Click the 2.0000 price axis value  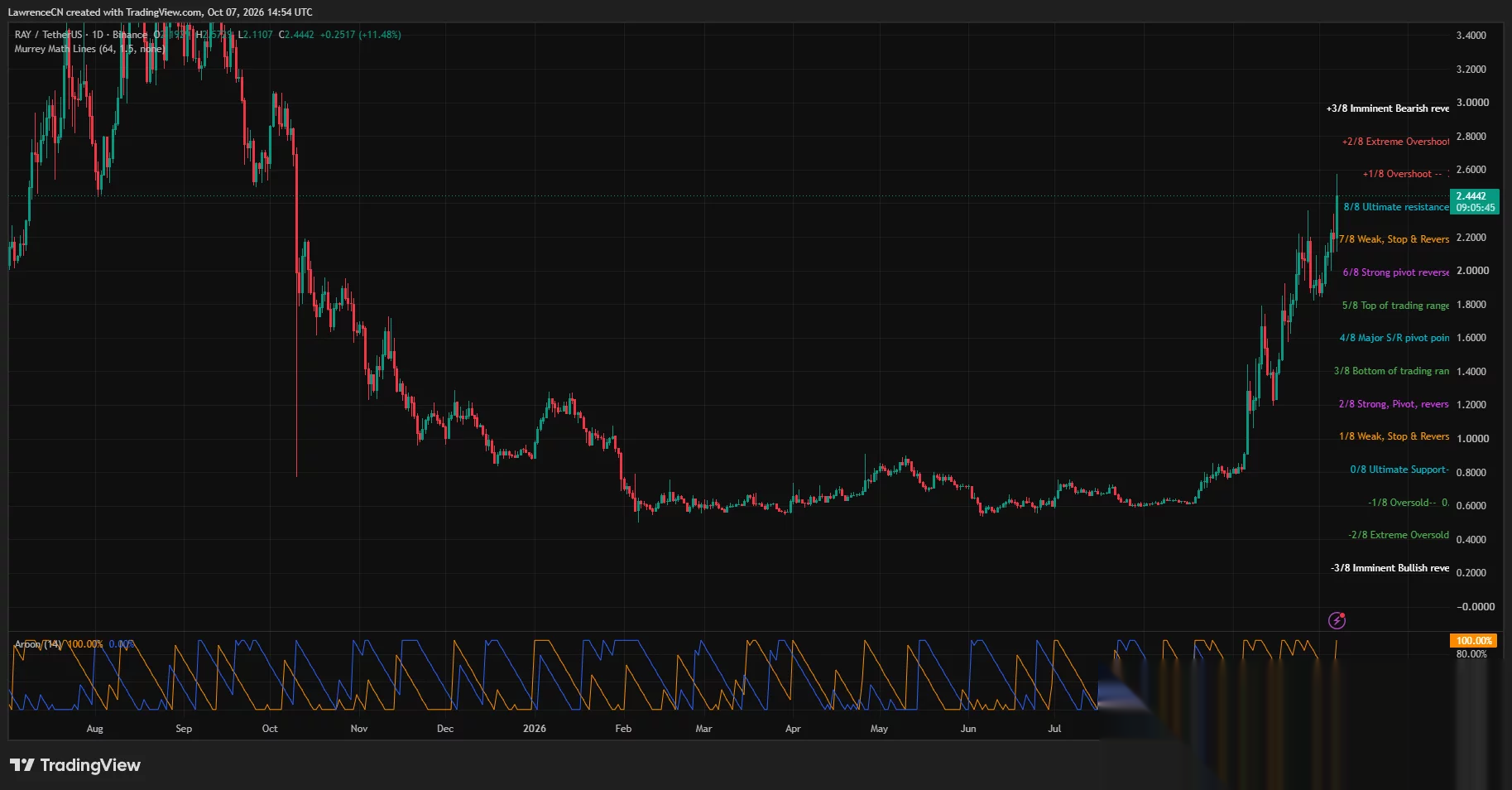click(1472, 271)
